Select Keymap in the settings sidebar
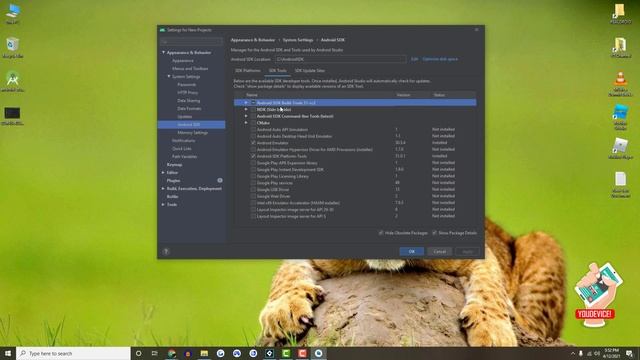Image resolution: width=640 pixels, height=360 pixels. click(174, 164)
